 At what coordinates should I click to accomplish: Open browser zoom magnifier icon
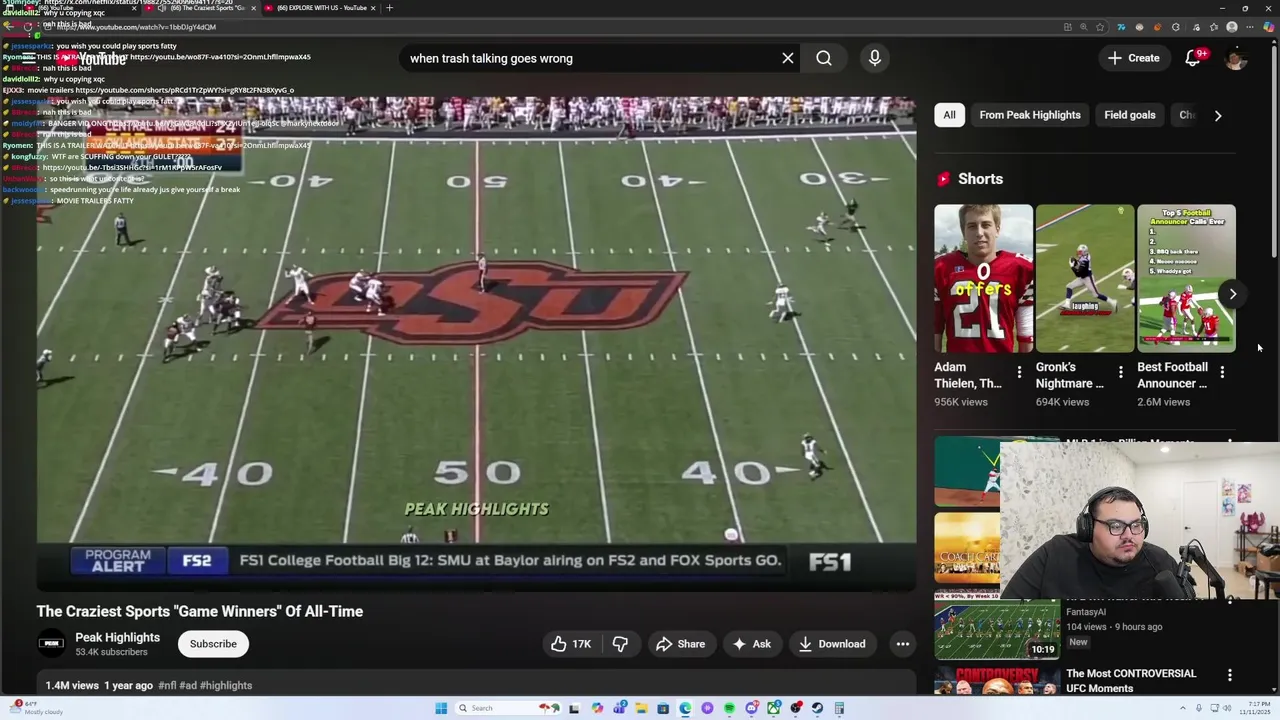click(x=1084, y=27)
